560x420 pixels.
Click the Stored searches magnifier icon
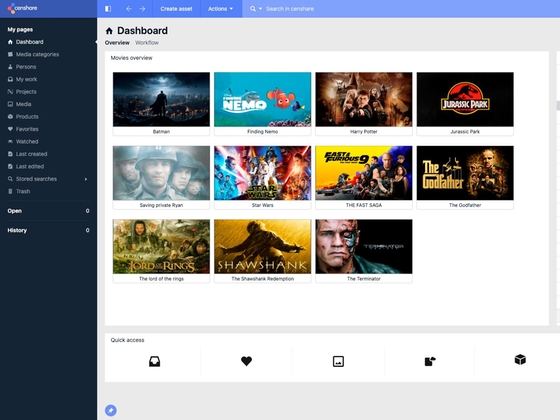click(10, 179)
